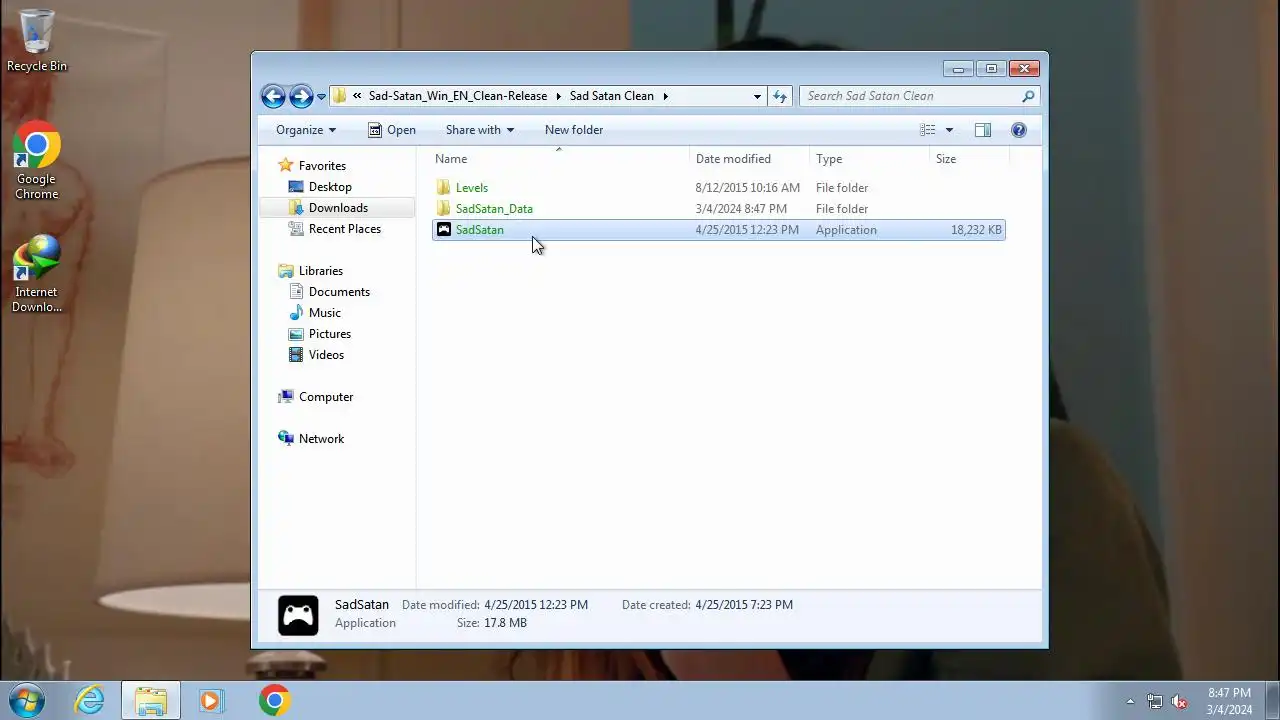Open Favorites in navigation pane

tap(322, 166)
